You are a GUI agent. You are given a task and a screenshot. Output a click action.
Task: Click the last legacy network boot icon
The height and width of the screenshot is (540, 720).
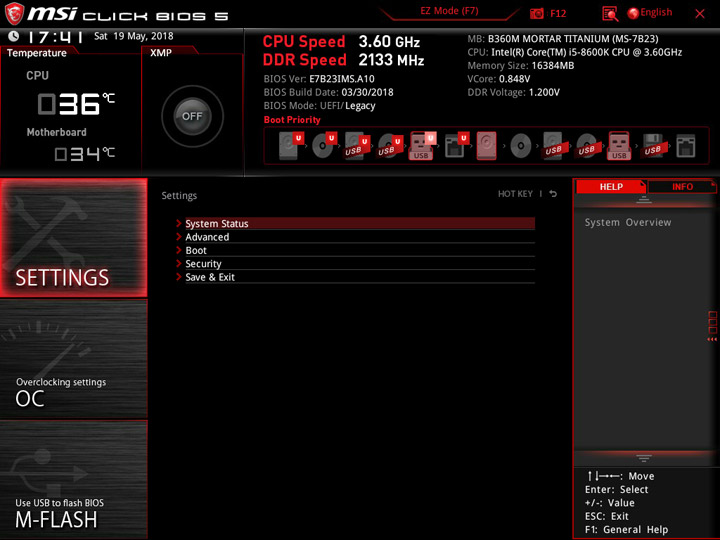(x=686, y=146)
